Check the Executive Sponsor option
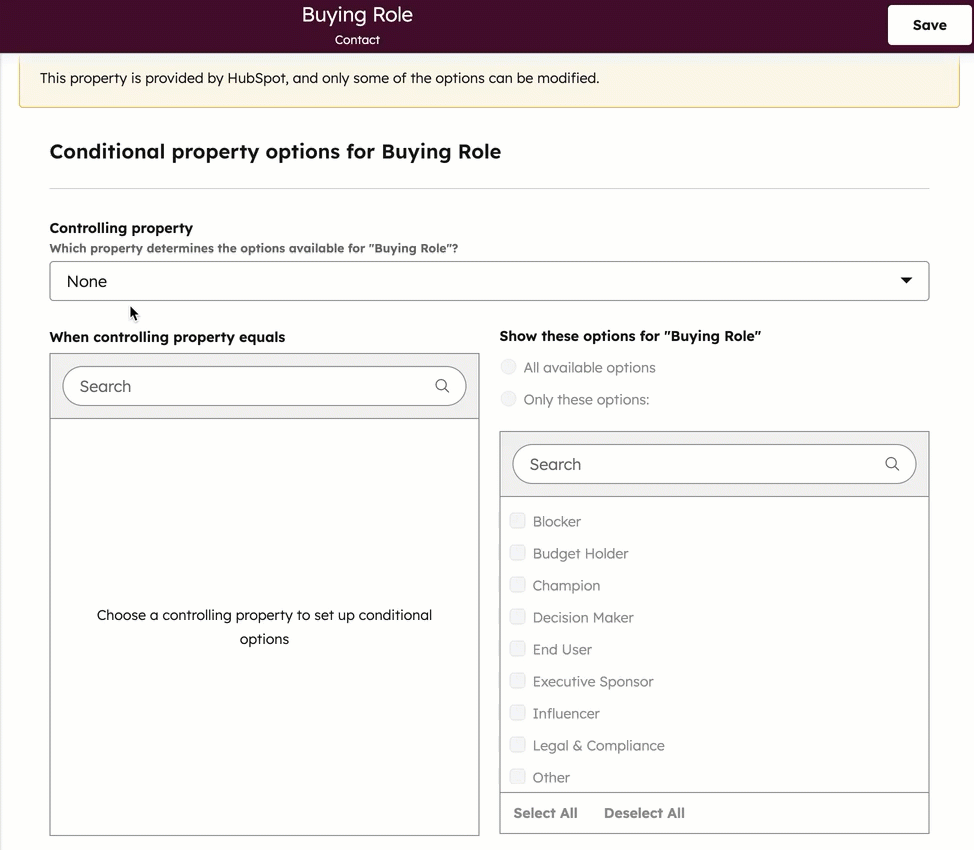Screen dimensions: 974x850 pyautogui.click(x=518, y=681)
